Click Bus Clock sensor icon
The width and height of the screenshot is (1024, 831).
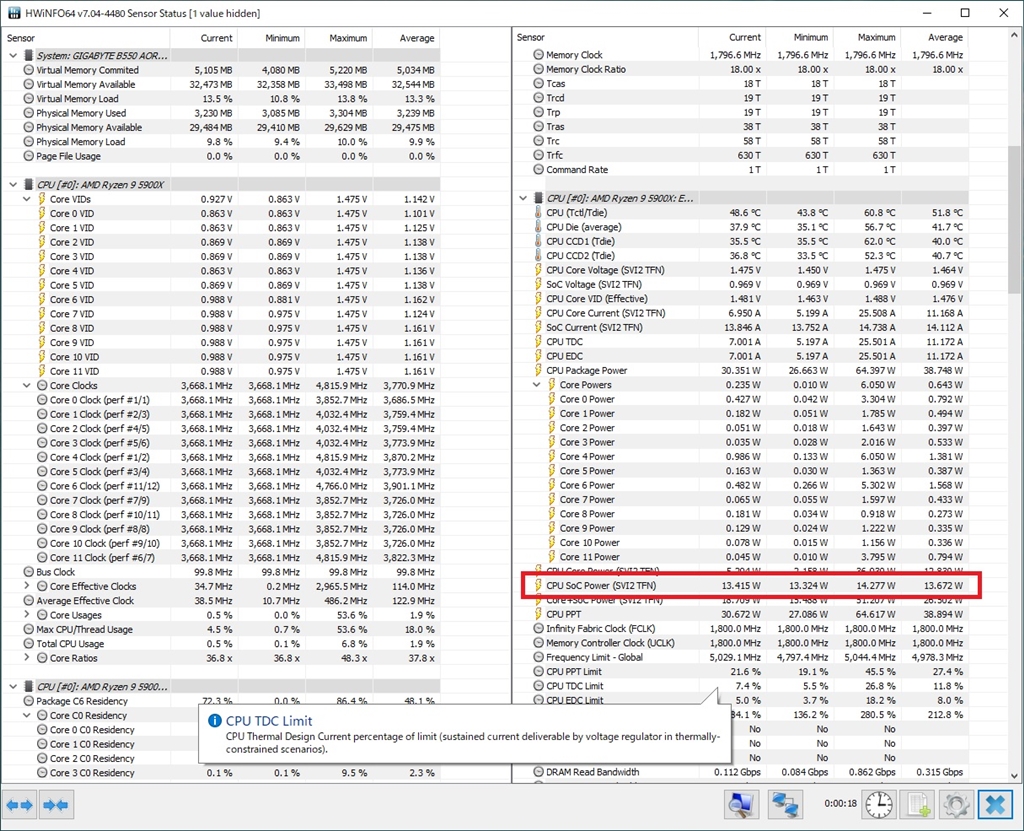pyautogui.click(x=29, y=572)
